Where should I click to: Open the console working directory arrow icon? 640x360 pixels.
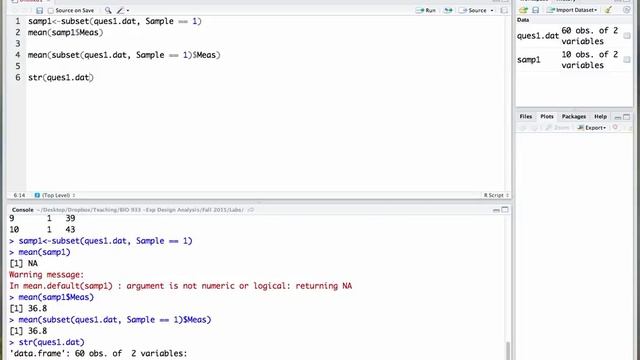coord(251,210)
